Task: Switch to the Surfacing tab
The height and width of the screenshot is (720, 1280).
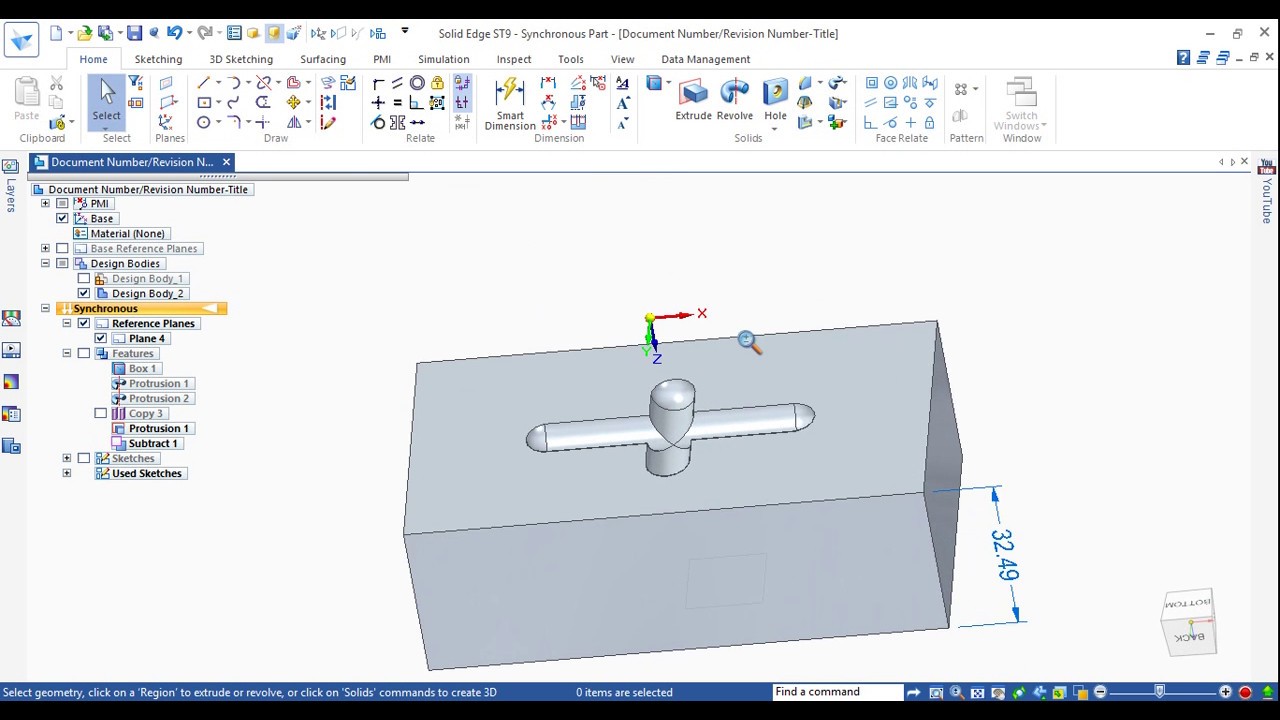Action: [x=323, y=59]
